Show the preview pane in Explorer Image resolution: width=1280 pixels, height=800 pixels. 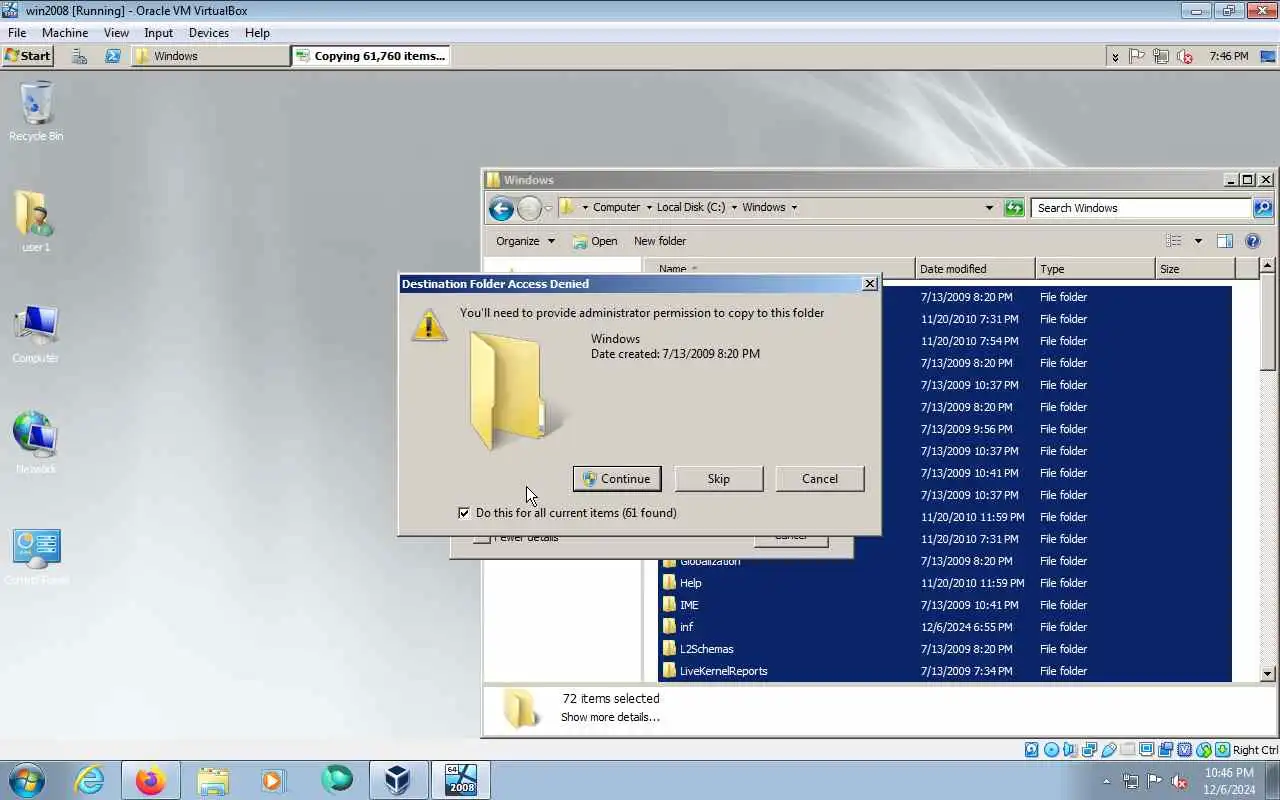(x=1225, y=241)
